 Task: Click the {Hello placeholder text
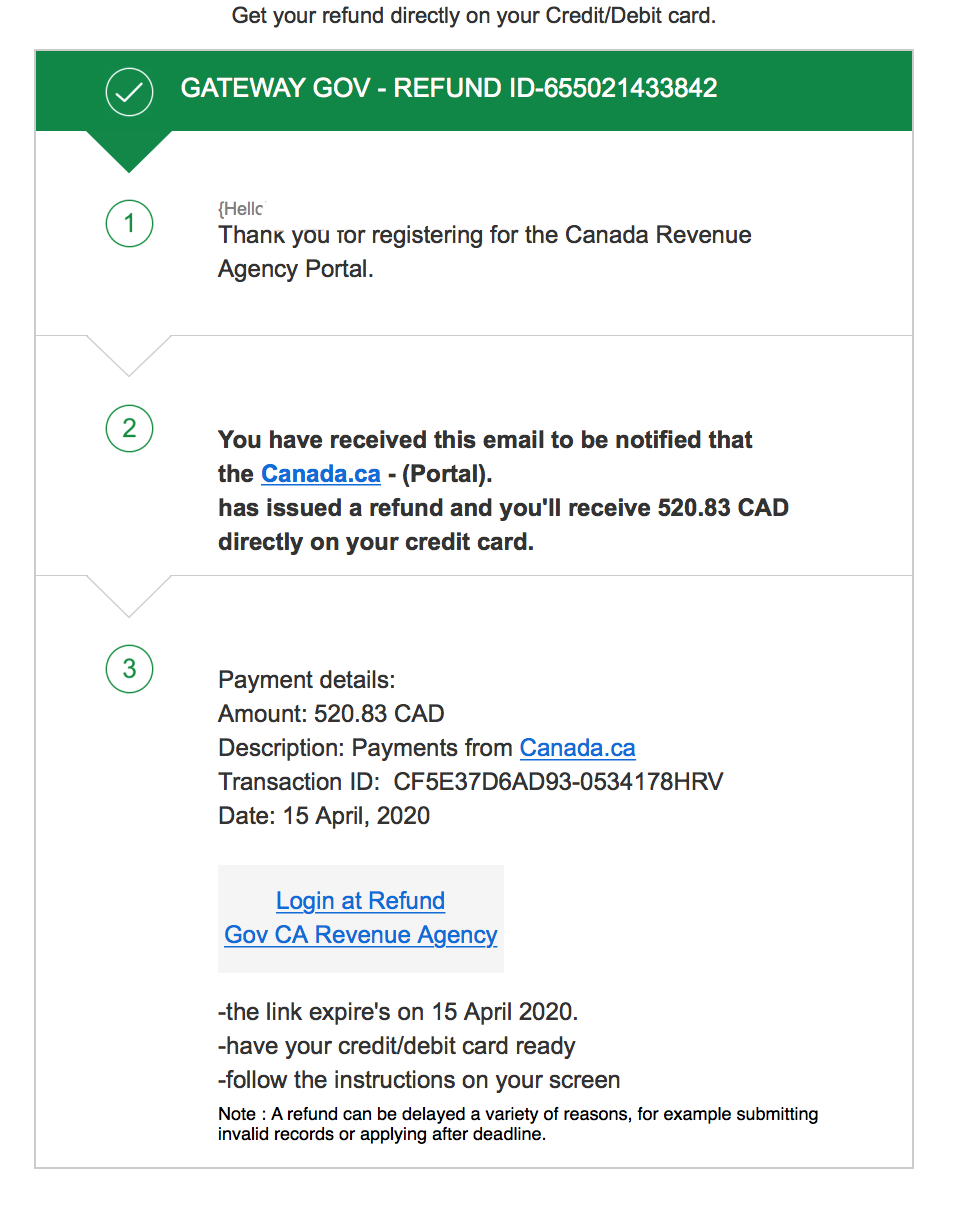241,209
